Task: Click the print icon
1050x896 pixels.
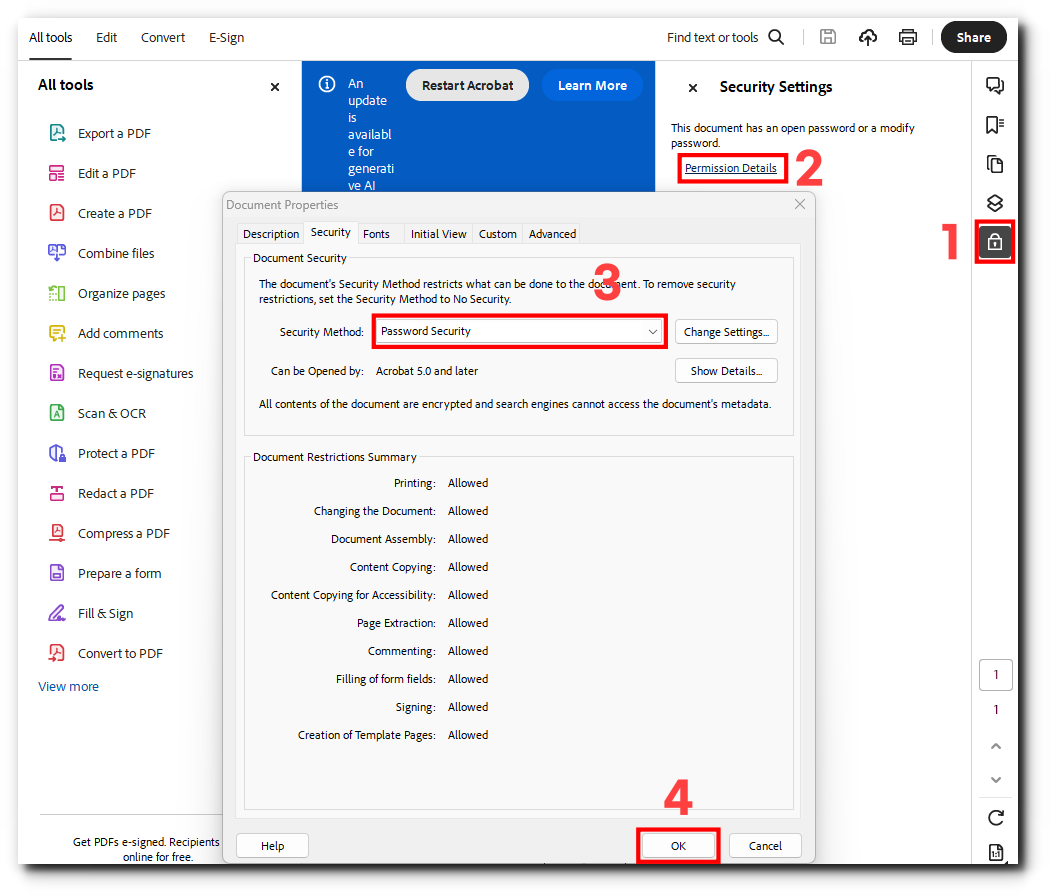Action: click(907, 38)
